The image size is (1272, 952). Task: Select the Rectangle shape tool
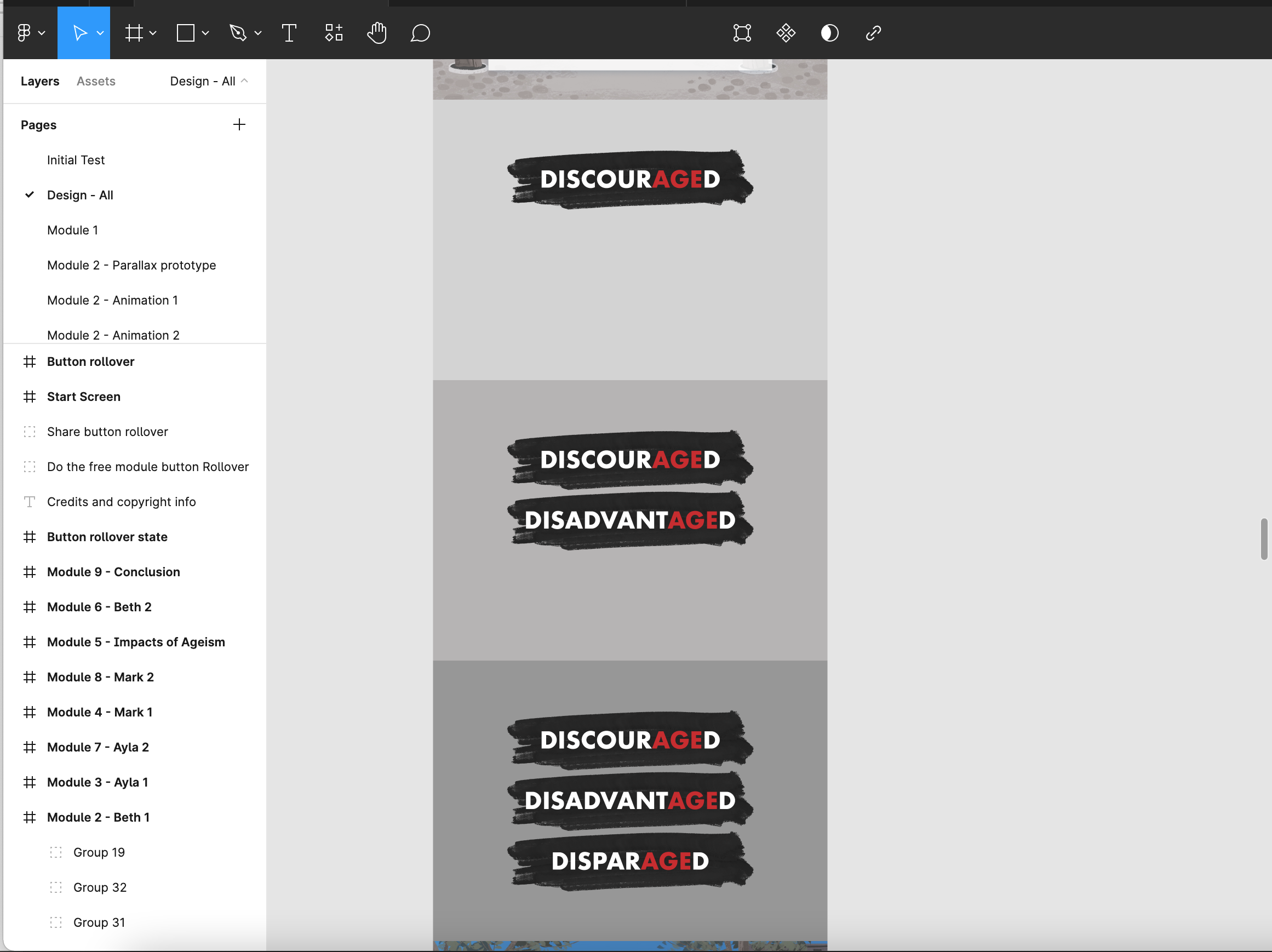(186, 33)
